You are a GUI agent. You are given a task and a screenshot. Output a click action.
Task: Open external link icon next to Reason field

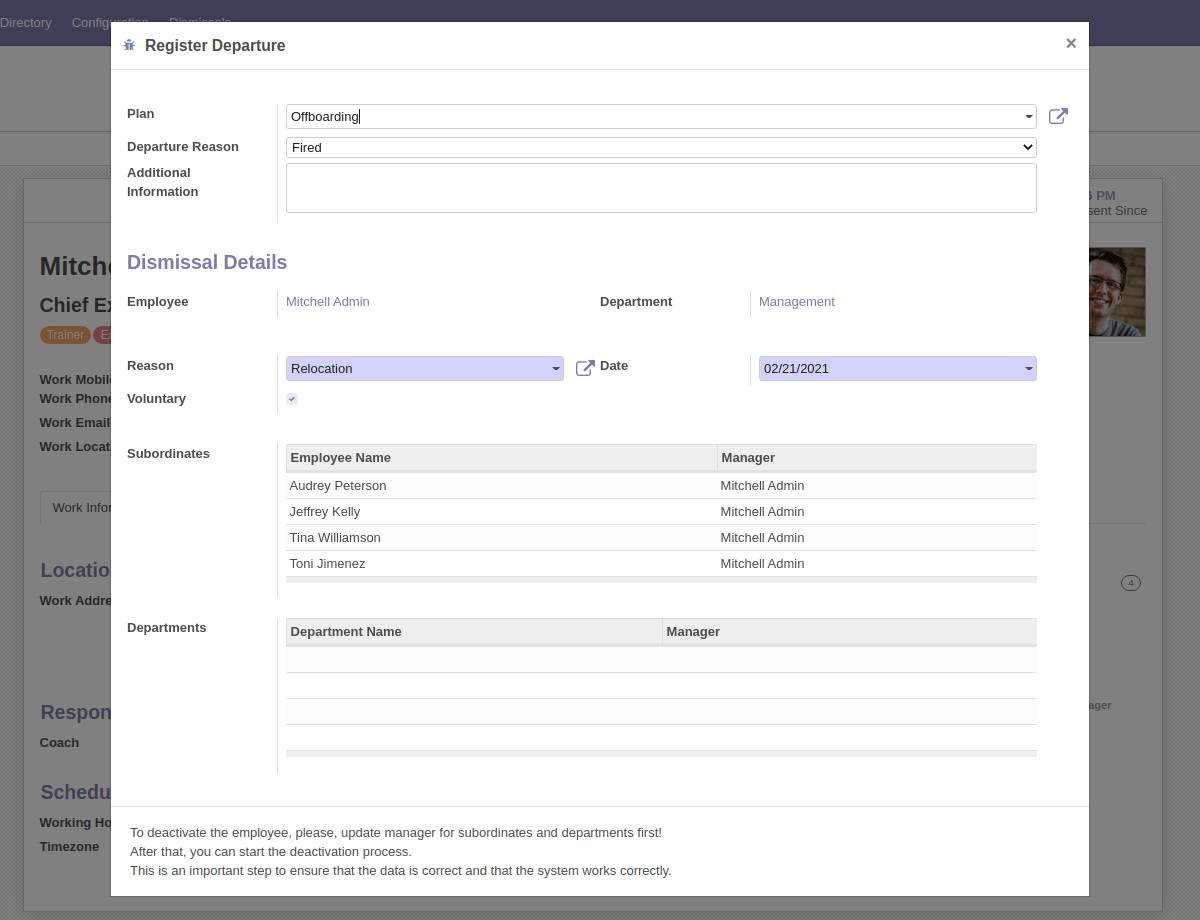(x=585, y=368)
